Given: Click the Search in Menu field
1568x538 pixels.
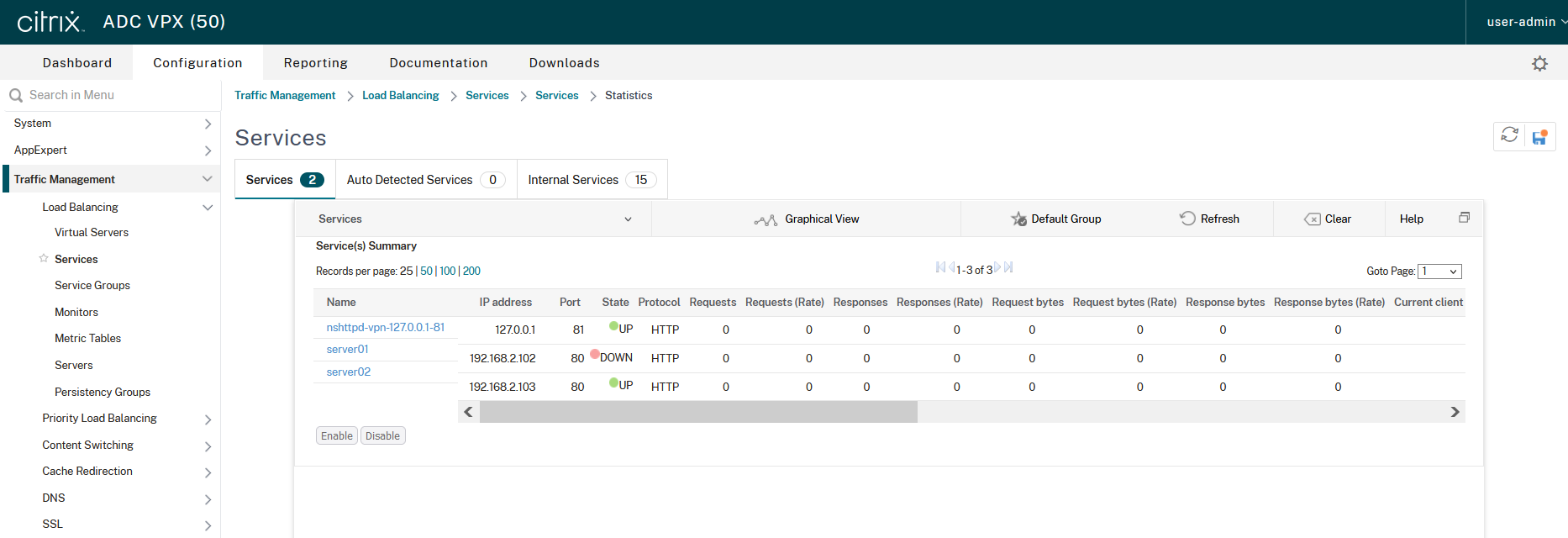Looking at the screenshot, I should [118, 95].
